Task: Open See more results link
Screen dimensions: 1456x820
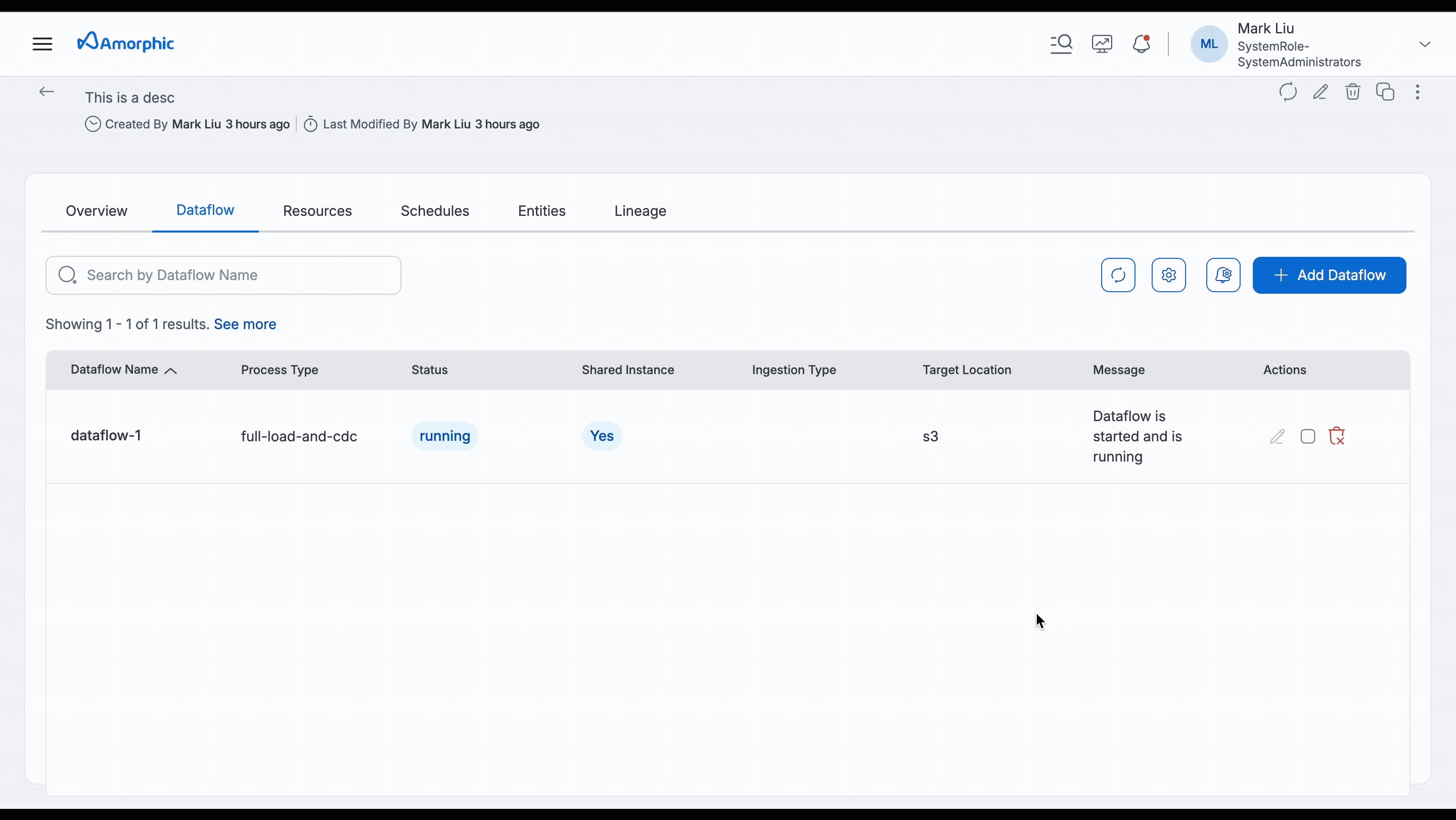Action: point(245,324)
